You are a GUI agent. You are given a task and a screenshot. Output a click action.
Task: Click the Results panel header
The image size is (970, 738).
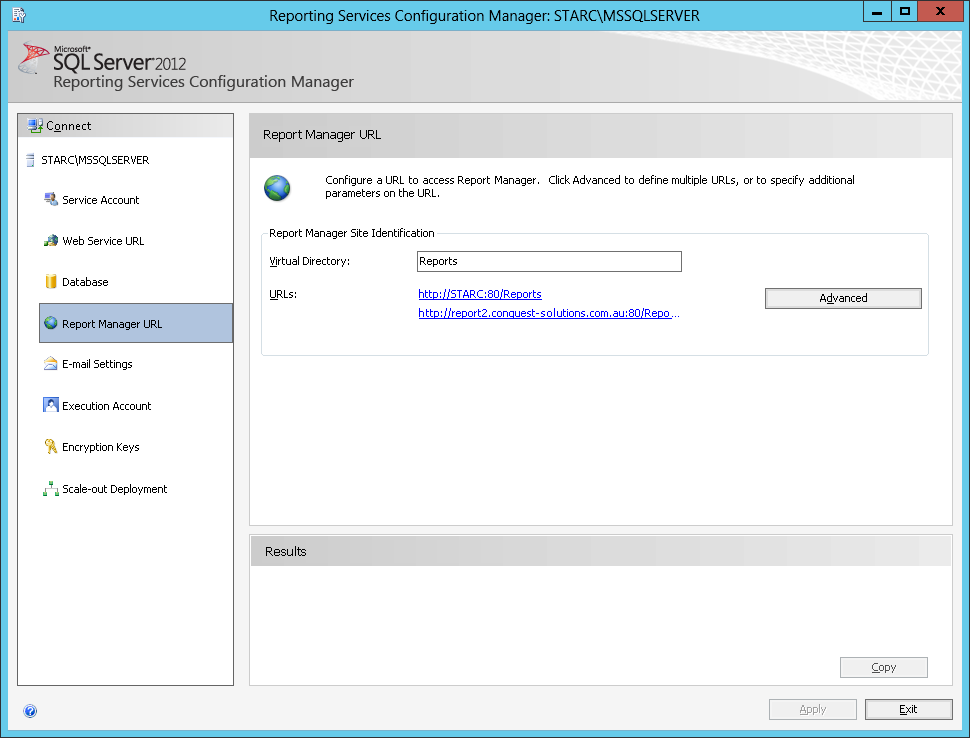click(601, 551)
